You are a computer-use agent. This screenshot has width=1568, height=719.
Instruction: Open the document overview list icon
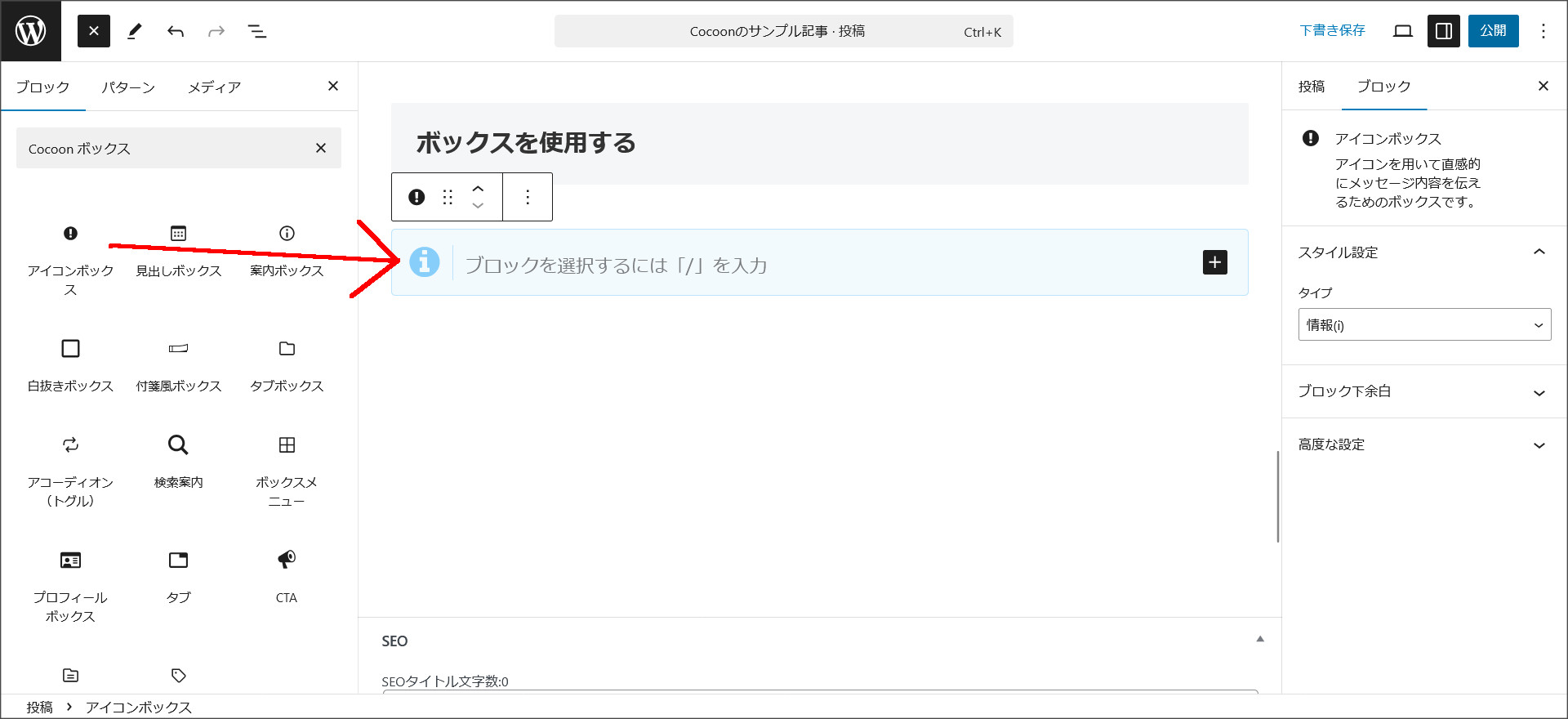point(257,31)
